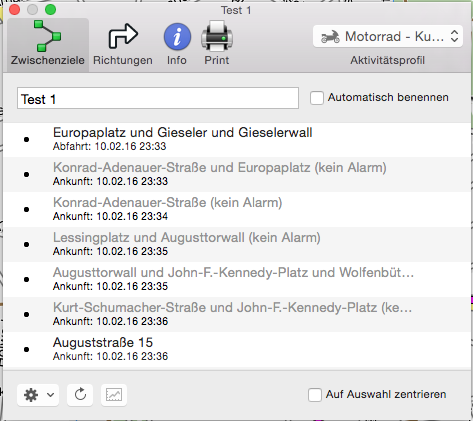This screenshot has width=473, height=421.
Task: Select Europaplatz und Gieseler waypoint row
Action: [x=237, y=140]
